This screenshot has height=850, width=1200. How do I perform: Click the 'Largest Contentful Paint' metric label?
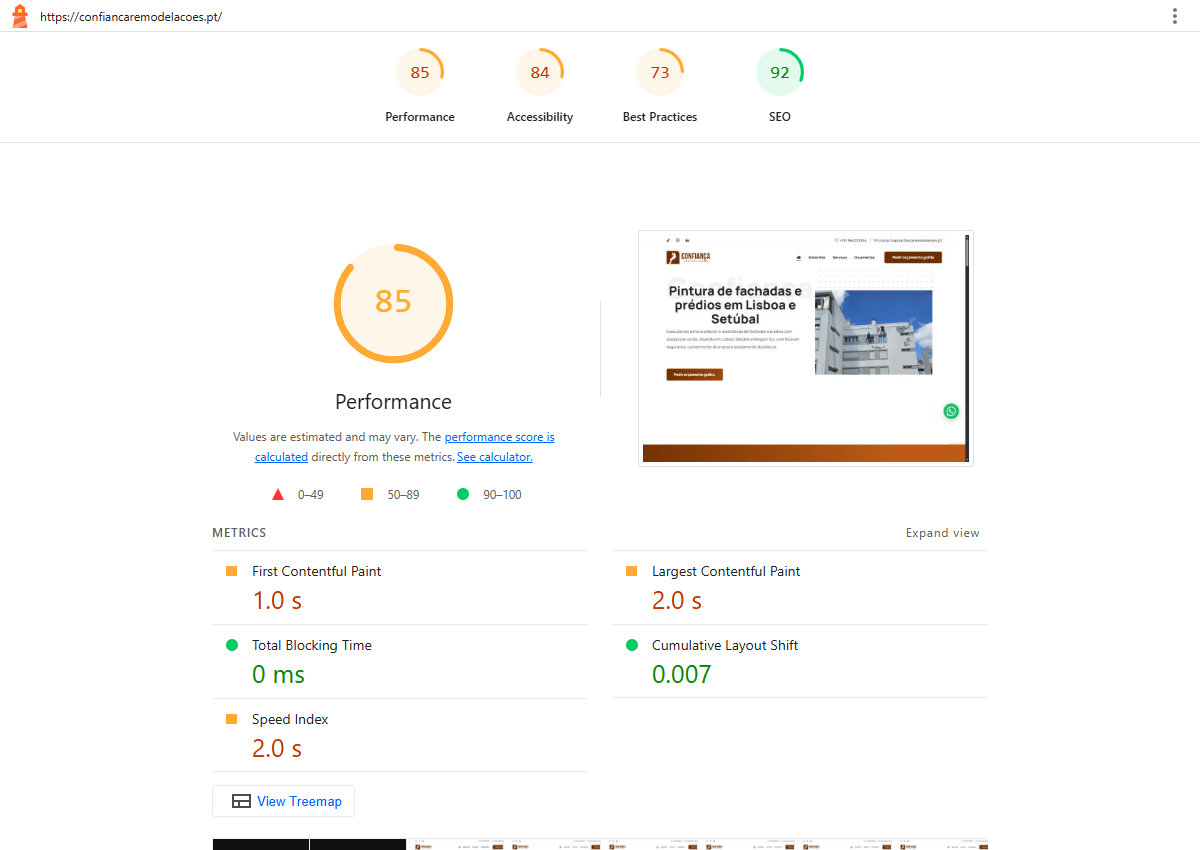tap(726, 571)
